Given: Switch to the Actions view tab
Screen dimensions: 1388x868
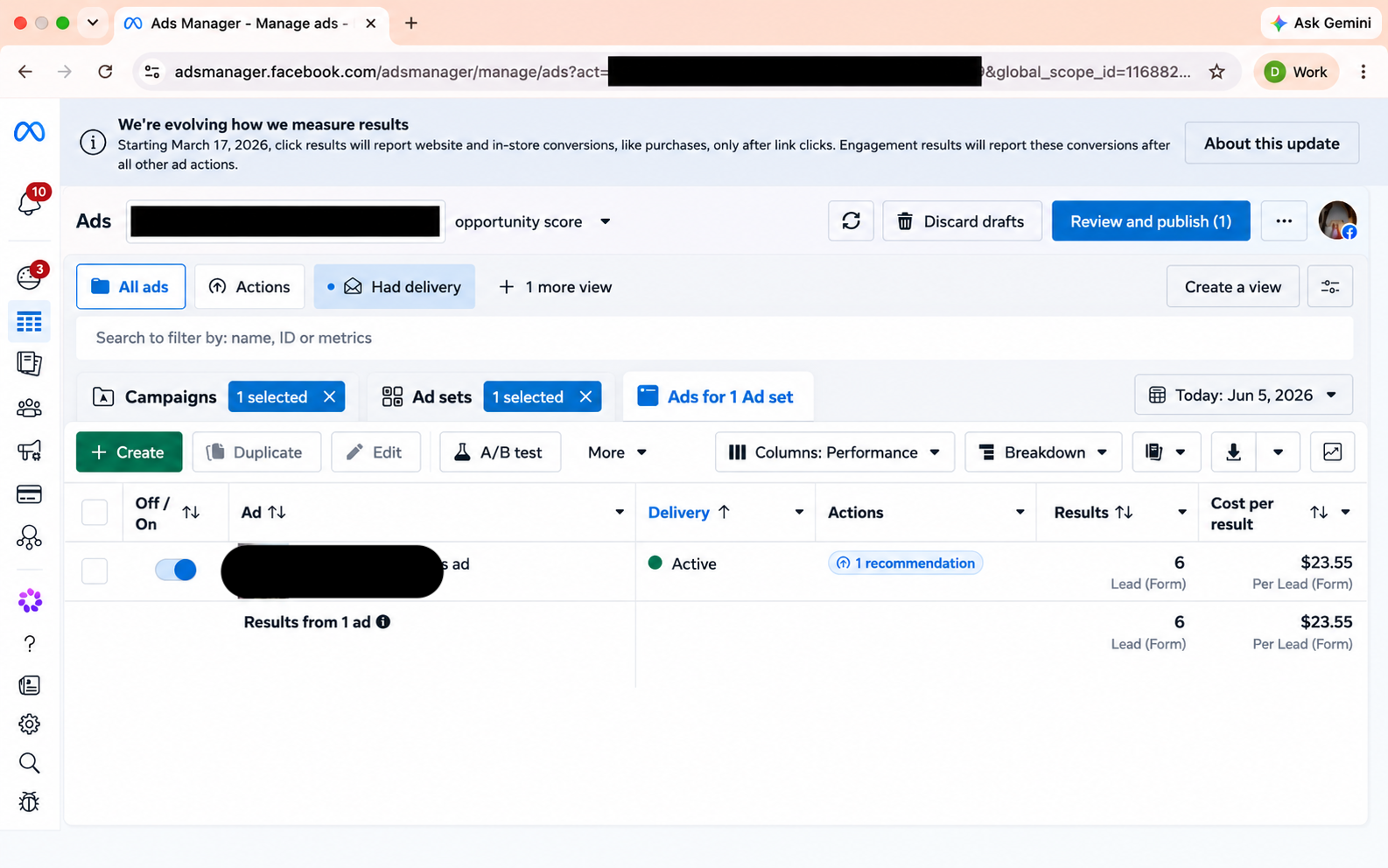Looking at the screenshot, I should pos(249,286).
